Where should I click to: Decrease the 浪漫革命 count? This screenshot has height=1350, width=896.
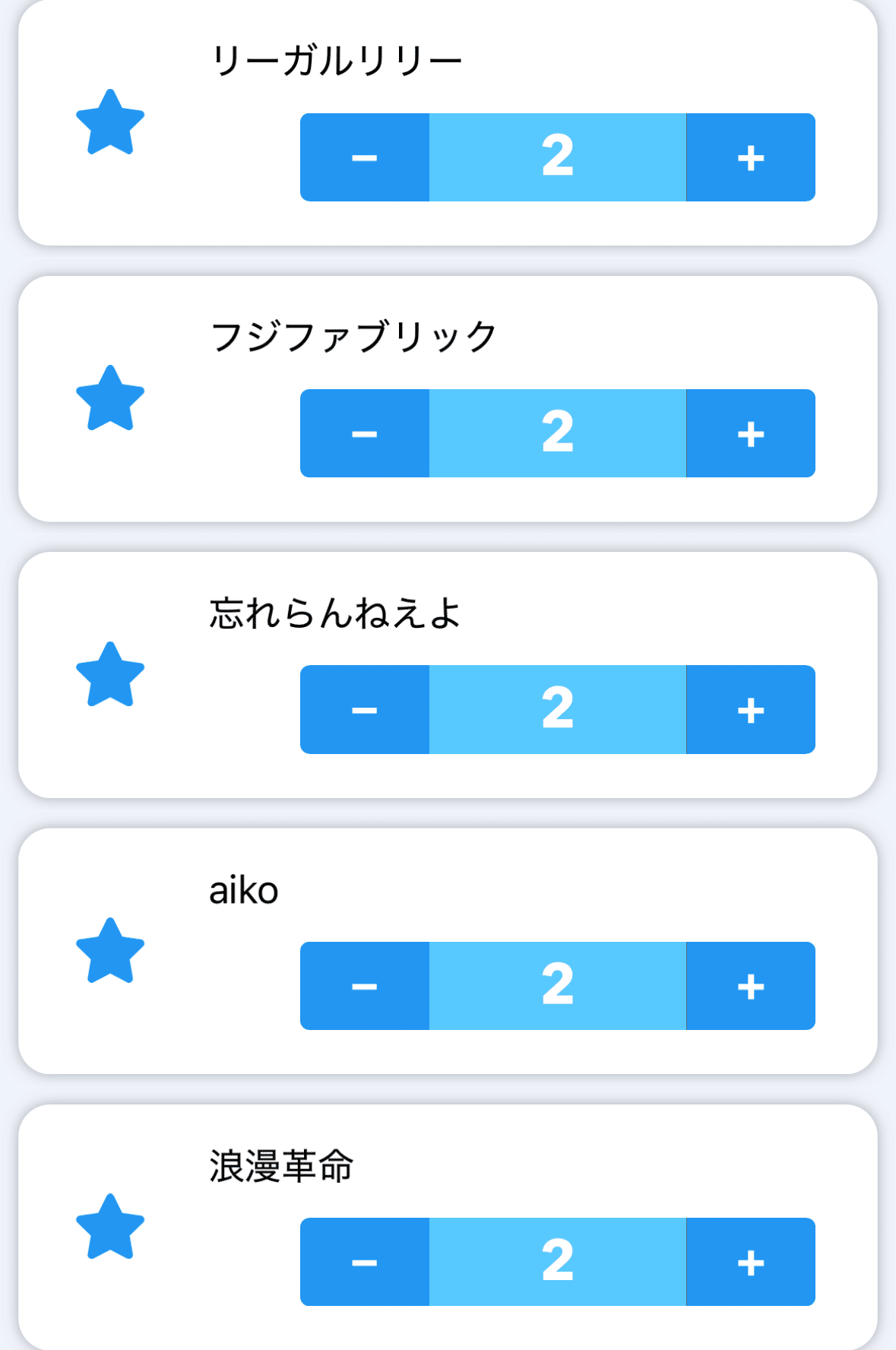point(365,1262)
